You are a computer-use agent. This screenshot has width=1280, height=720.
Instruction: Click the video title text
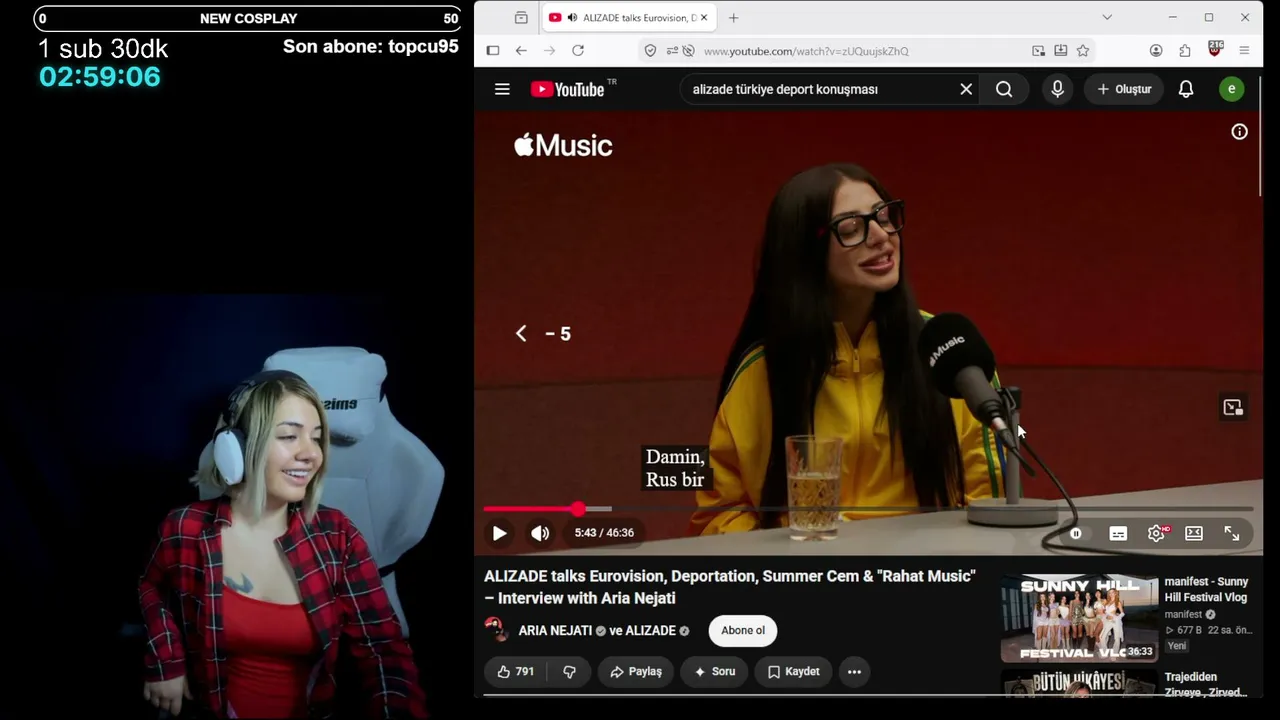pos(729,587)
